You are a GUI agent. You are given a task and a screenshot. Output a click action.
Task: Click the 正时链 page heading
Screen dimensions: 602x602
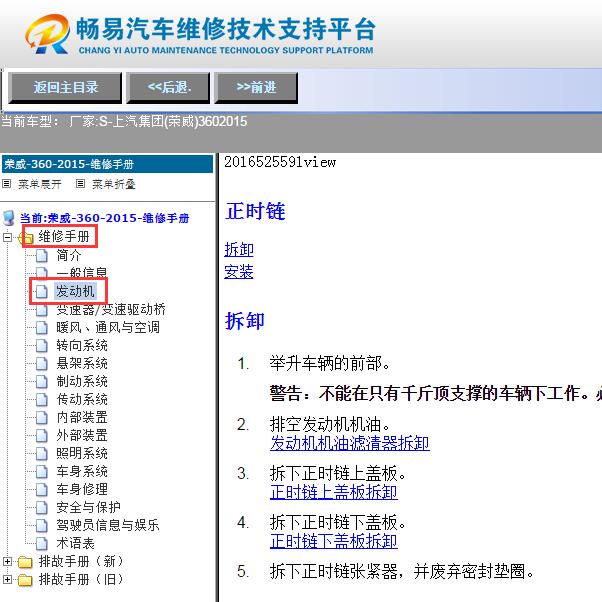(255, 212)
